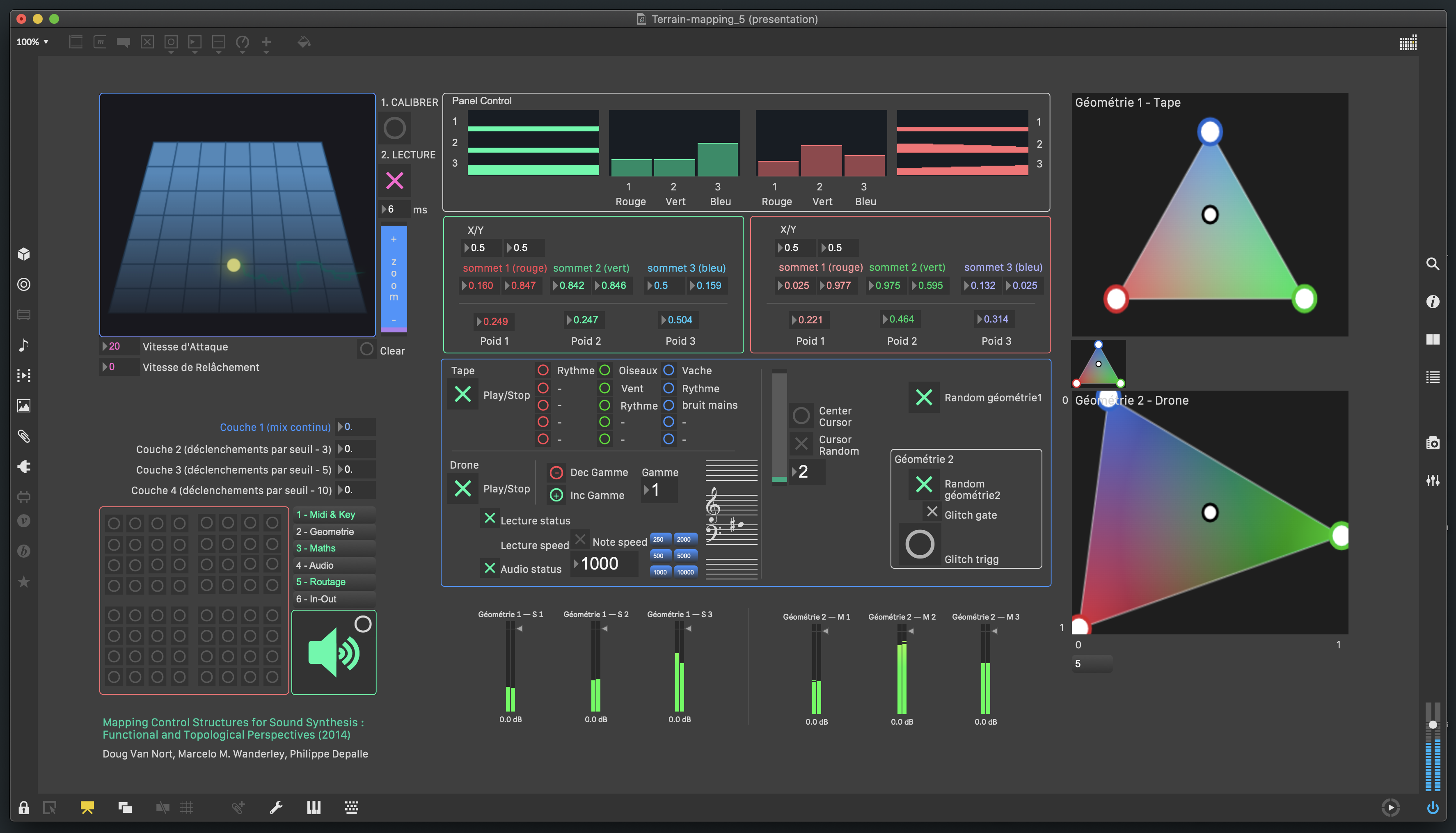Select tab 1 - Midi & Key
Viewport: 1456px width, 833px height.
(334, 514)
